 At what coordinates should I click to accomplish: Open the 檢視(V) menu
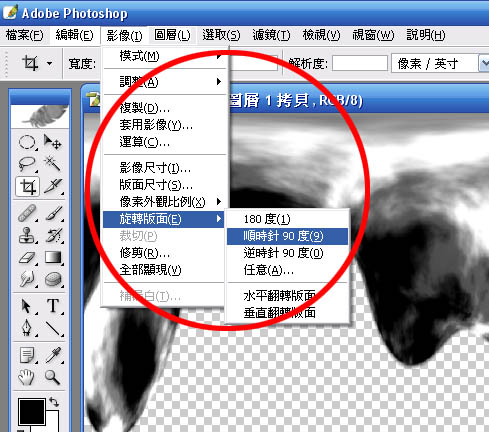[x=321, y=35]
